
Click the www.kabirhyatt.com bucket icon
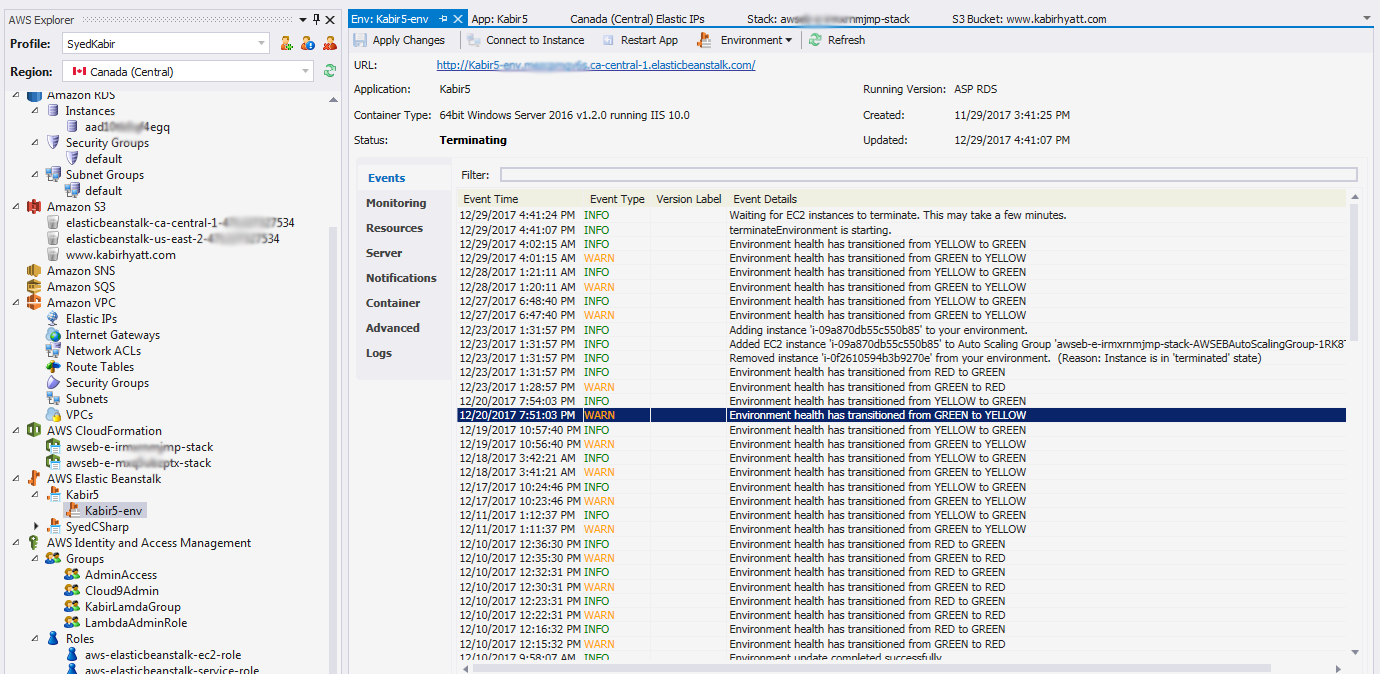coord(53,255)
